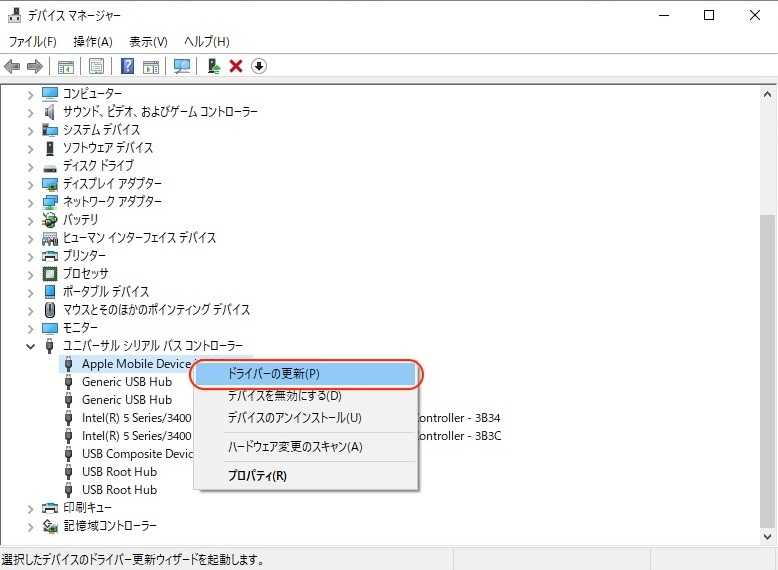Click the update driver toolbar icon
This screenshot has height=570, width=778.
tap(213, 66)
